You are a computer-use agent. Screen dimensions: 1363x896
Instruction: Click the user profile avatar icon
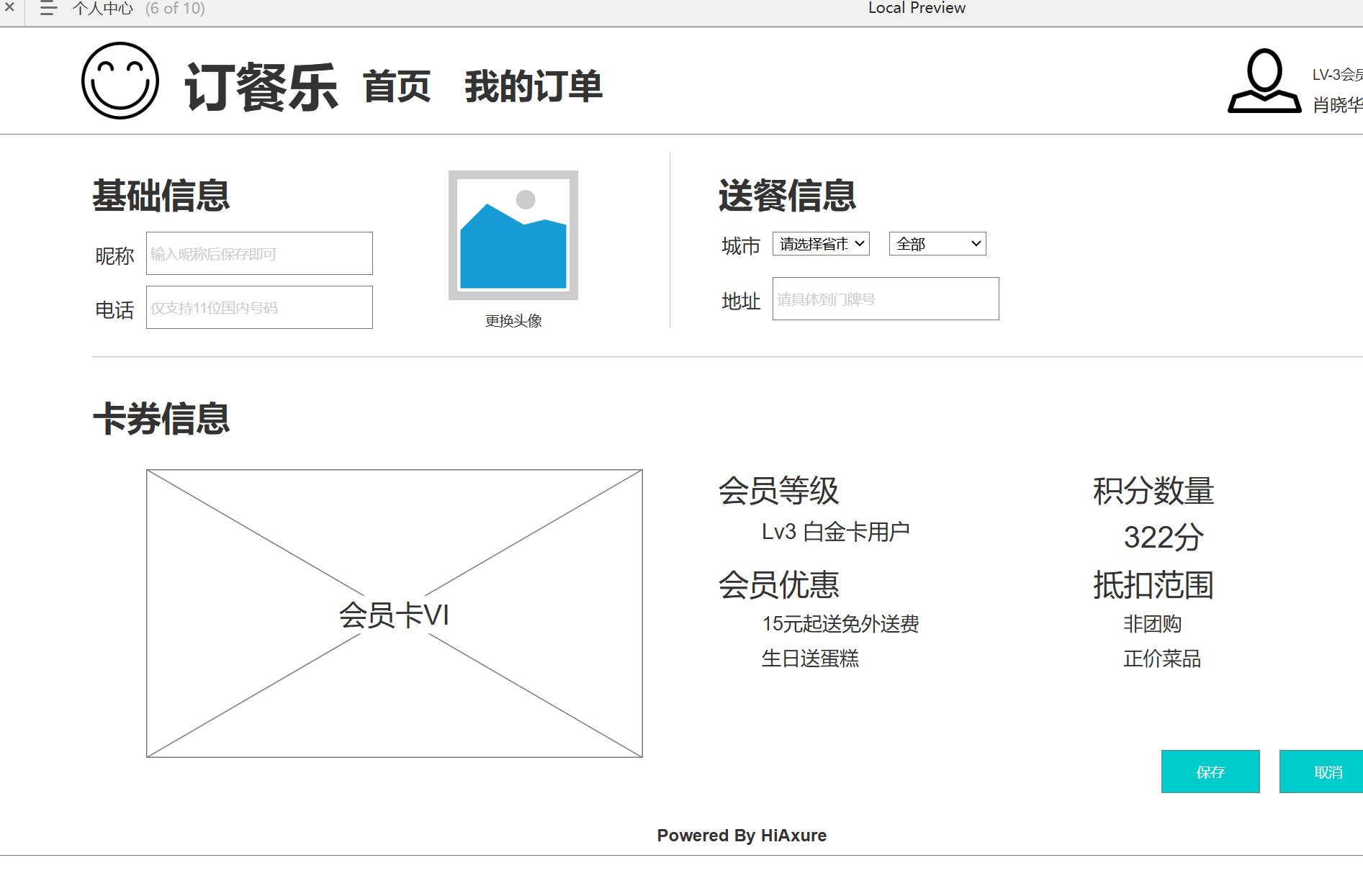1264,81
